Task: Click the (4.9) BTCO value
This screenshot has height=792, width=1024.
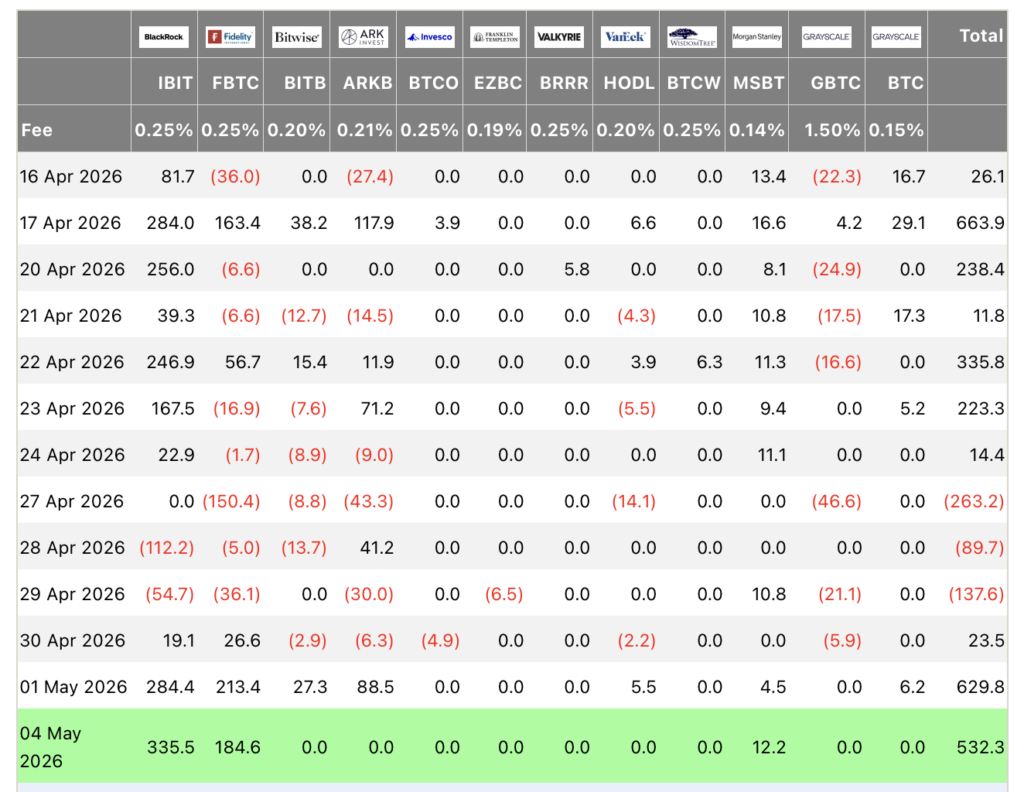Action: click(440, 640)
